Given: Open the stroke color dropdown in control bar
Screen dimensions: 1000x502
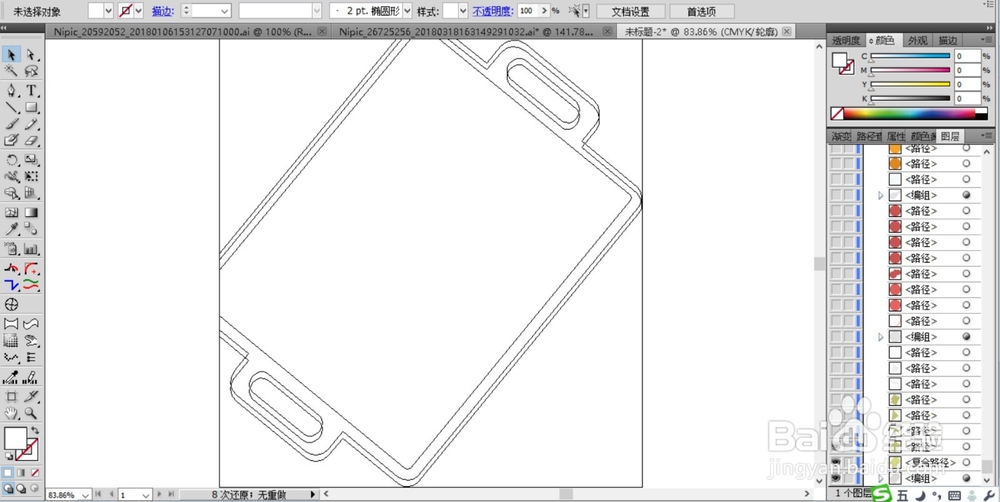Looking at the screenshot, I should pos(138,11).
